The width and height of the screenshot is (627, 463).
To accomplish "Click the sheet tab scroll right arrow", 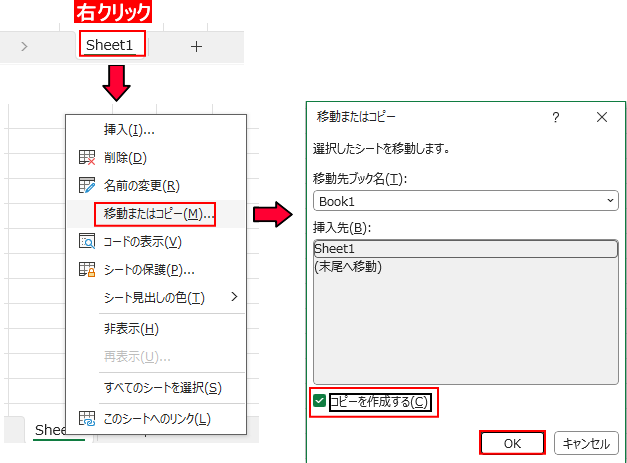I will (24, 47).
